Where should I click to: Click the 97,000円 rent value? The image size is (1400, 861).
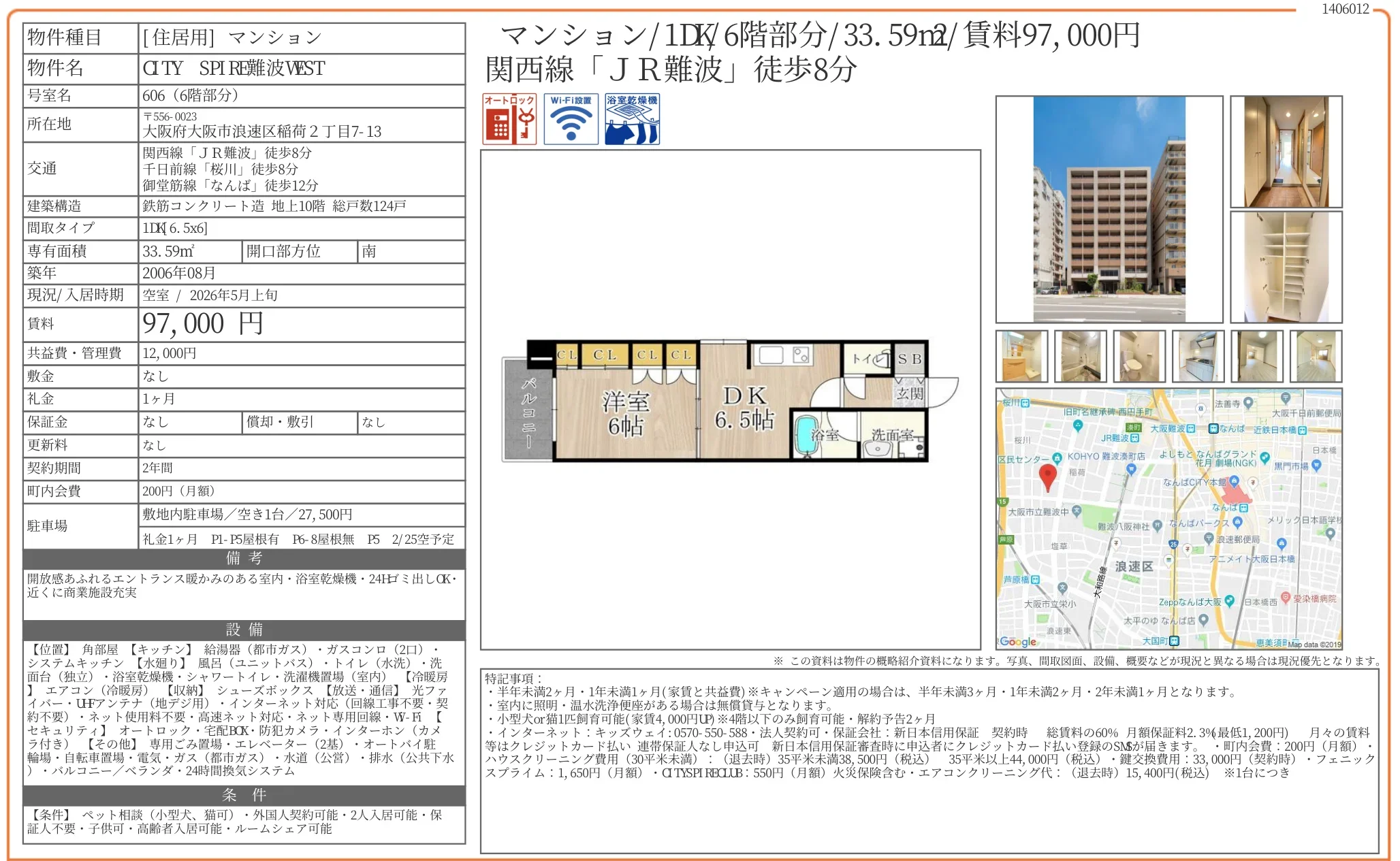pyautogui.click(x=202, y=324)
